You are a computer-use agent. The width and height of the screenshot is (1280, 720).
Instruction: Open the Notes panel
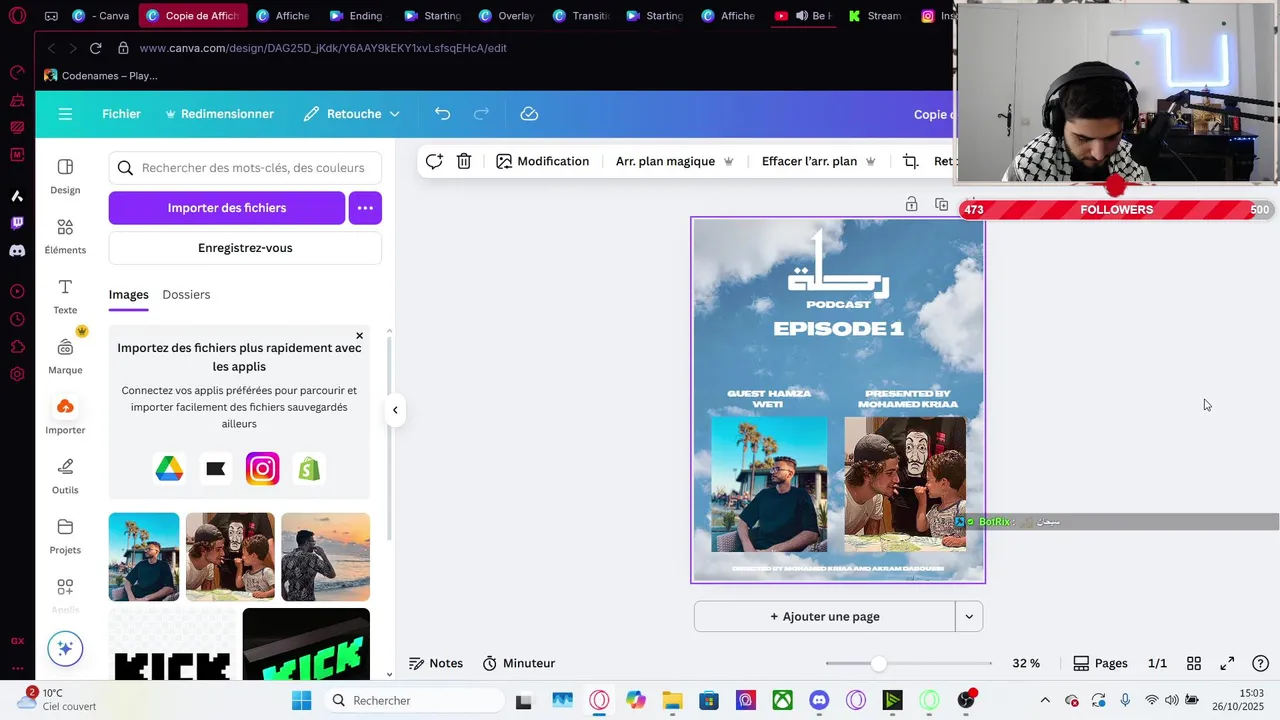tap(436, 663)
